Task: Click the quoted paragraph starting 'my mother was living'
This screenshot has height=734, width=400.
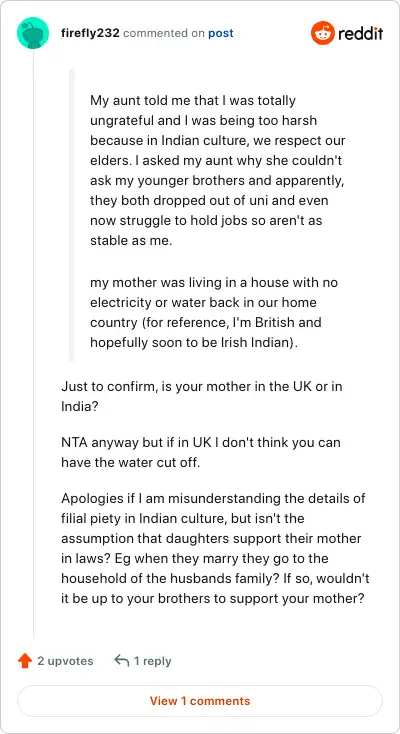Action: (214, 312)
